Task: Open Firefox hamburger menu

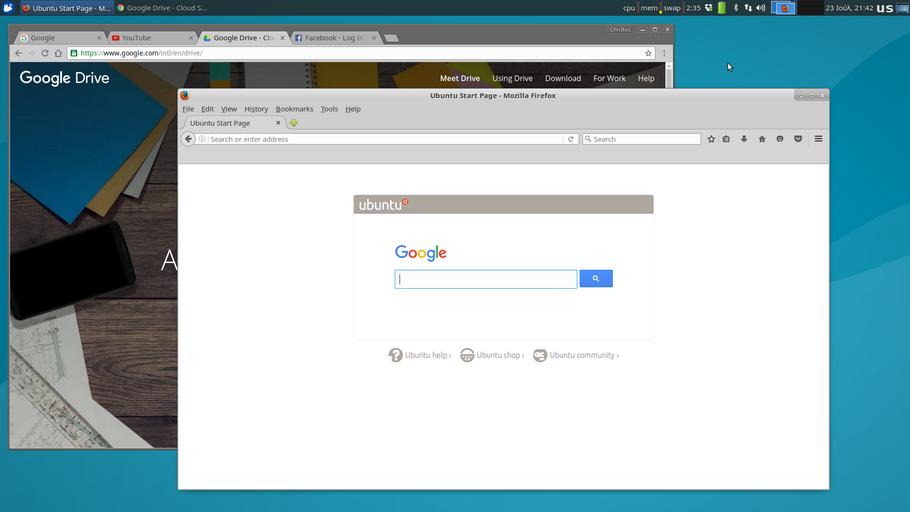Action: 818,139
